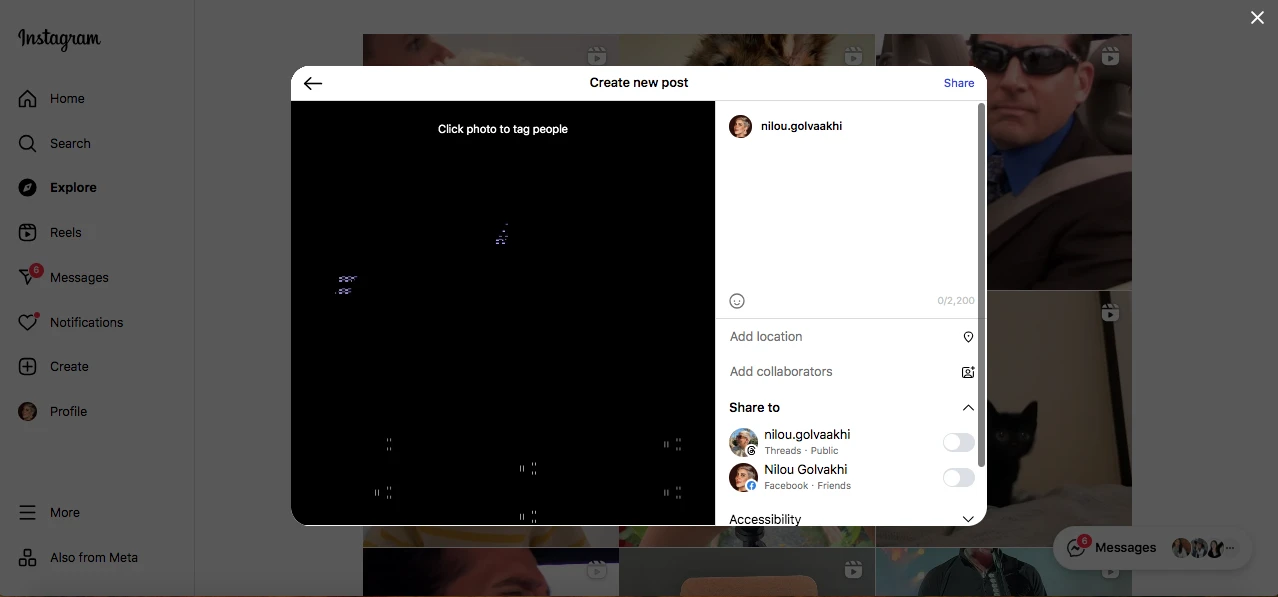Viewport: 1278px width, 597px height.
Task: Collapse the Share to section
Action: coord(968,408)
